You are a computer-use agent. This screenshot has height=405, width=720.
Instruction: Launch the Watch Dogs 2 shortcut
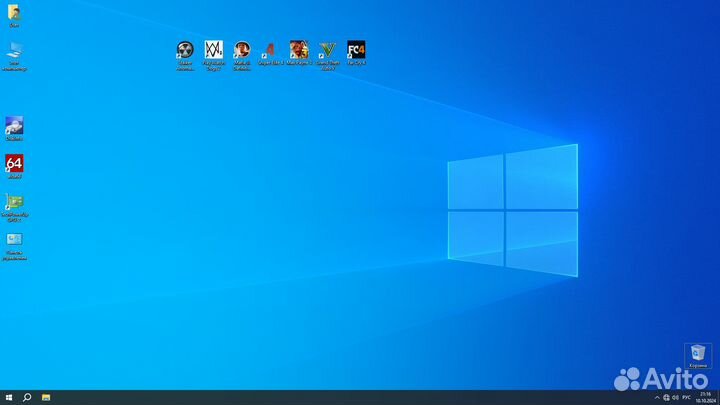(x=214, y=56)
